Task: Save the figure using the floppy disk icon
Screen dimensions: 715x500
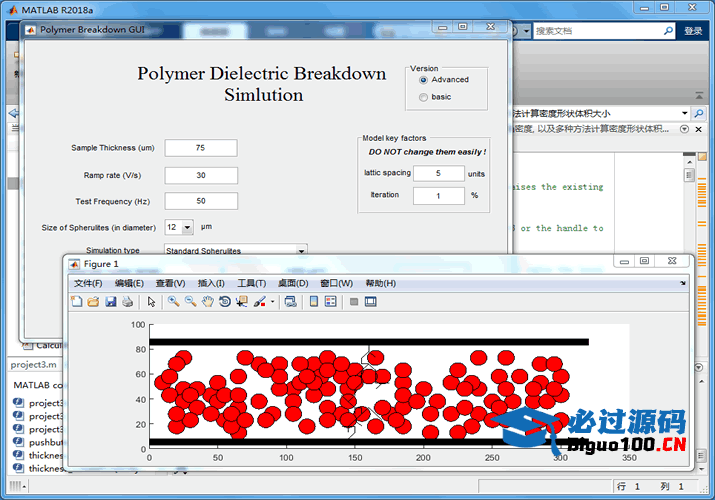Action: 111,302
